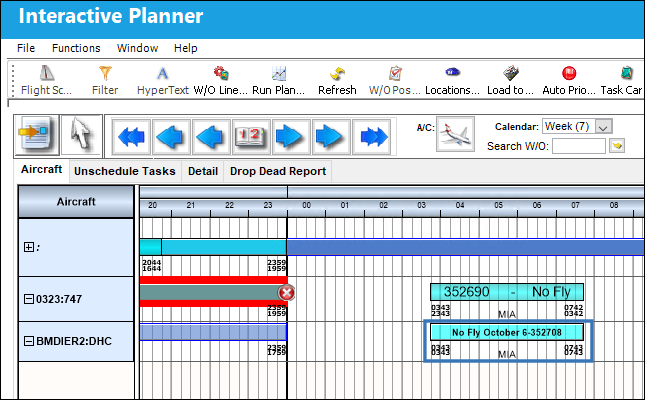Click the W/O Pos toolbar icon
645x400 pixels.
click(395, 74)
